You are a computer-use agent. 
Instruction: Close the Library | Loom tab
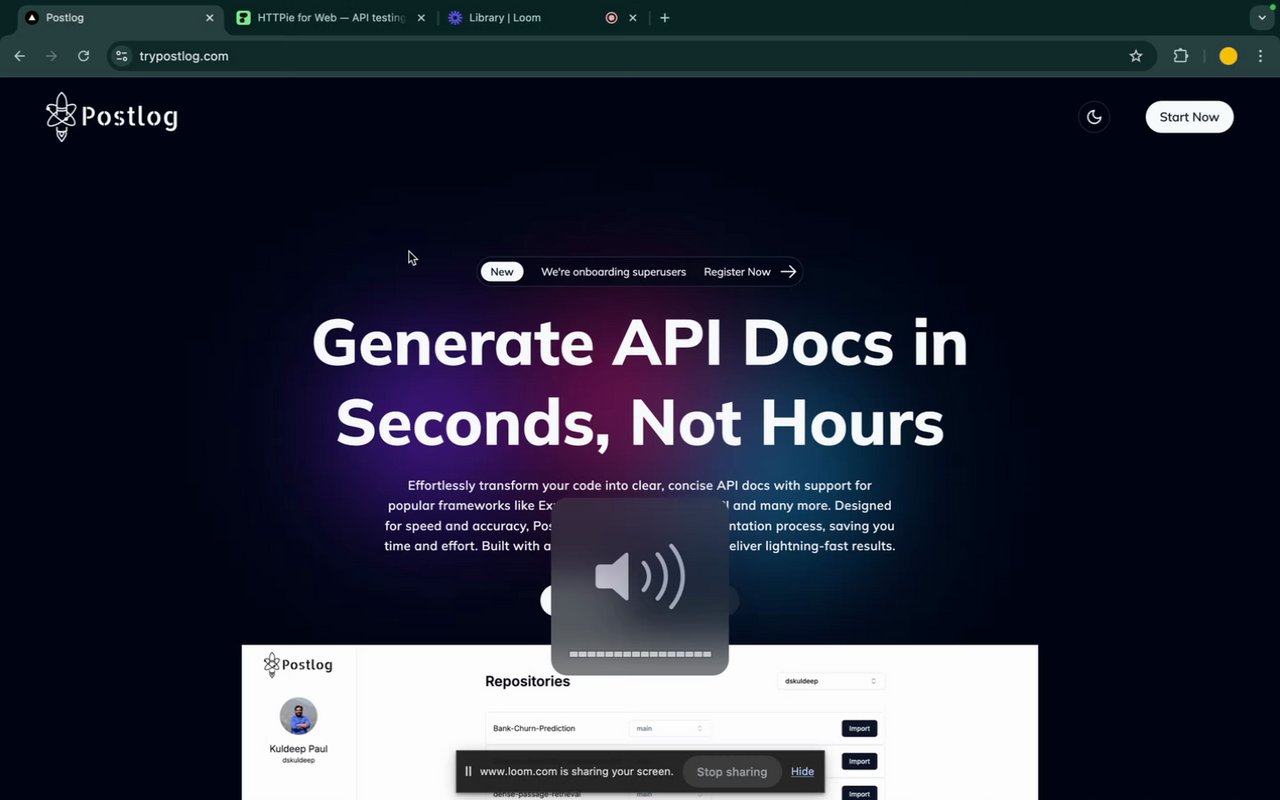[x=633, y=18]
